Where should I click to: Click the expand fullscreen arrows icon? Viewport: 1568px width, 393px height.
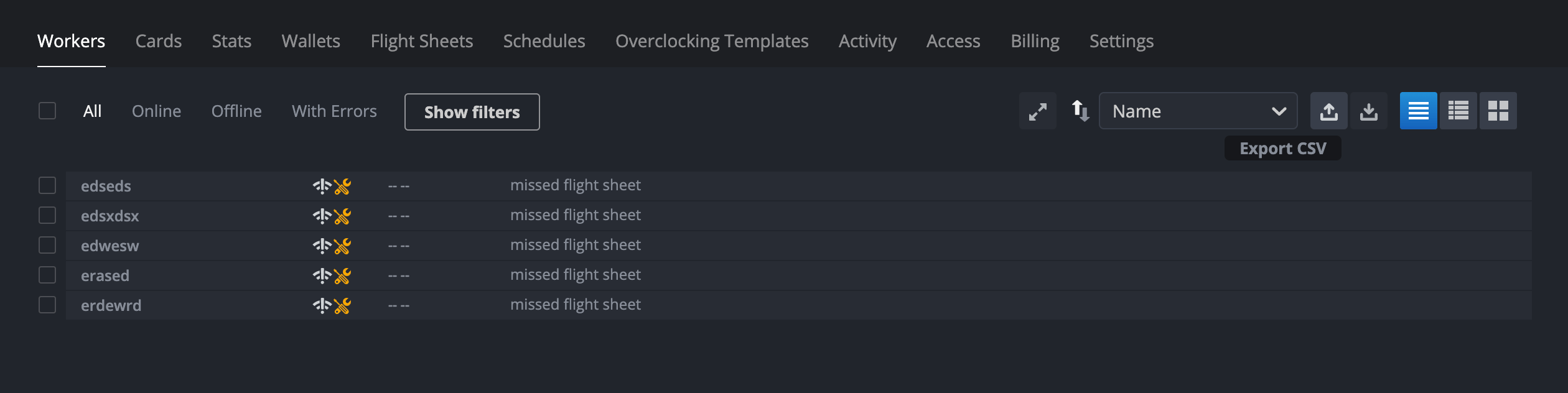[x=1037, y=111]
